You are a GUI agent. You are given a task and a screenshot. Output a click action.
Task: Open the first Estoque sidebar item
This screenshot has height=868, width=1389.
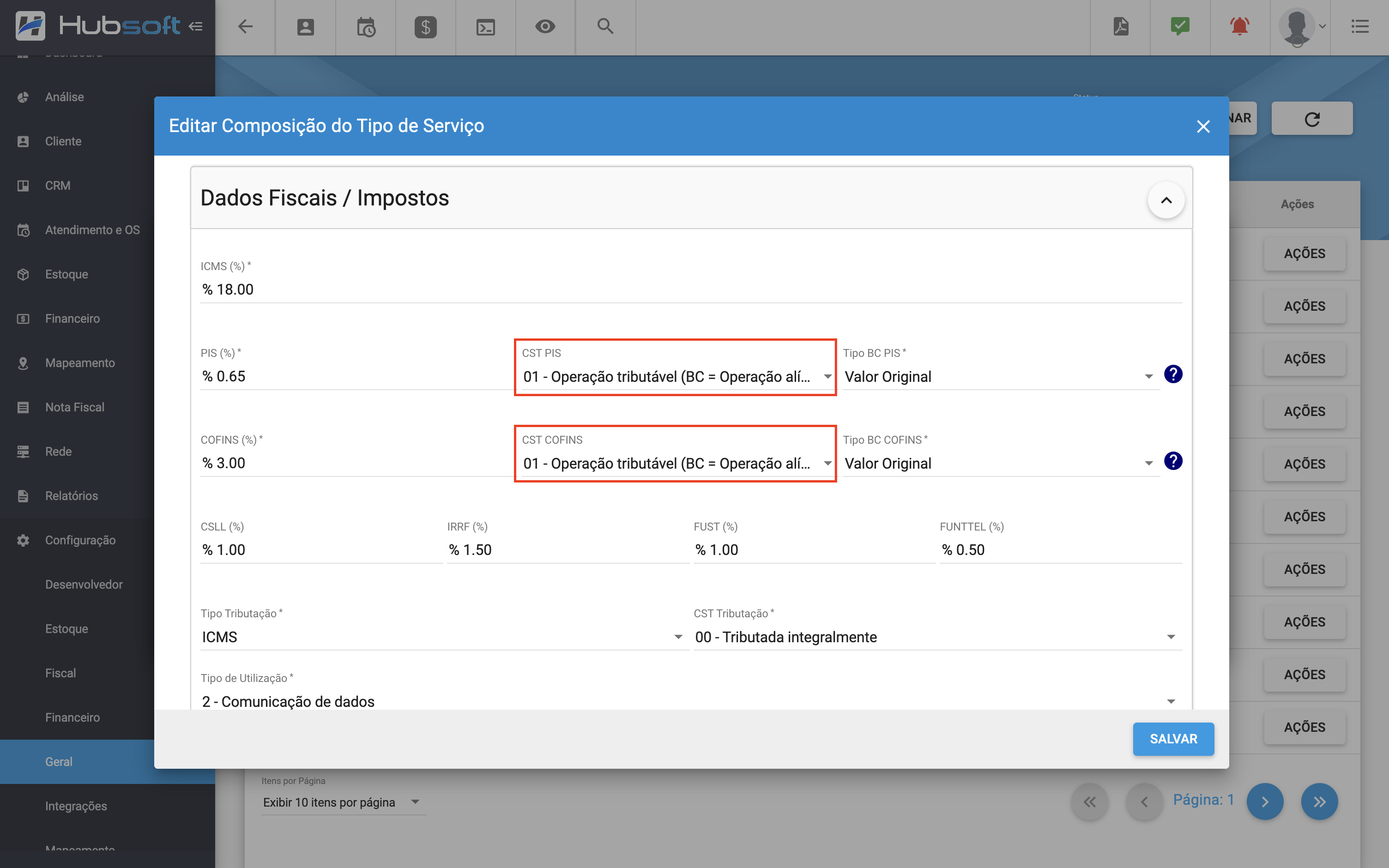point(66,274)
